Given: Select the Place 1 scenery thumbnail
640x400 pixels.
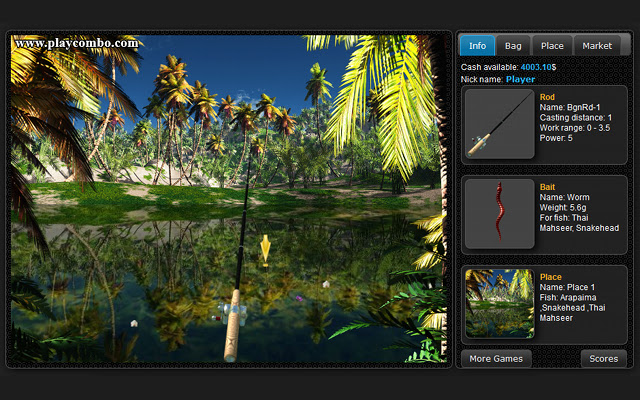Looking at the screenshot, I should tap(500, 304).
